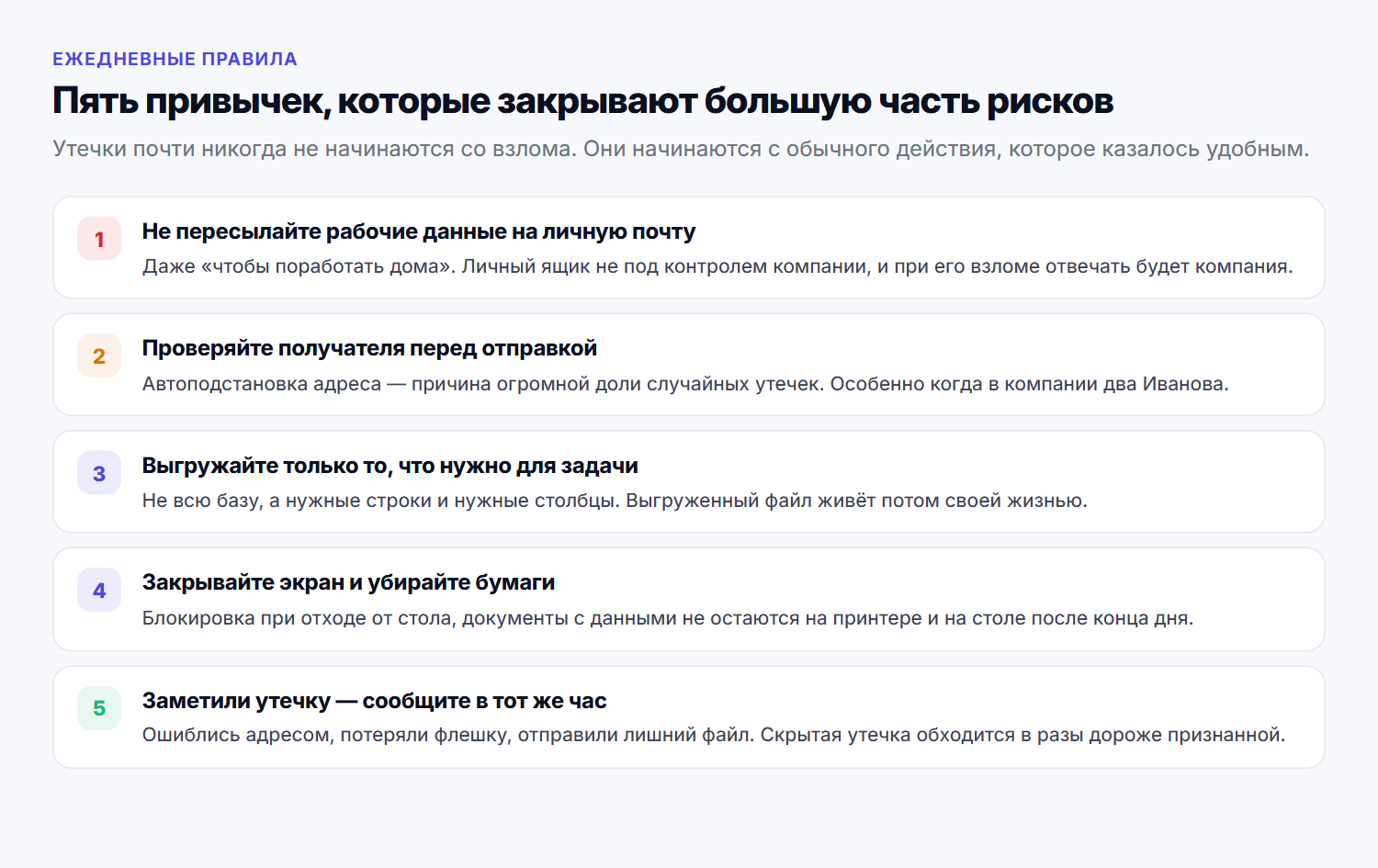The height and width of the screenshot is (868, 1378).
Task: Click the description starting 'Ошиблись адресом'
Action: coord(714,735)
